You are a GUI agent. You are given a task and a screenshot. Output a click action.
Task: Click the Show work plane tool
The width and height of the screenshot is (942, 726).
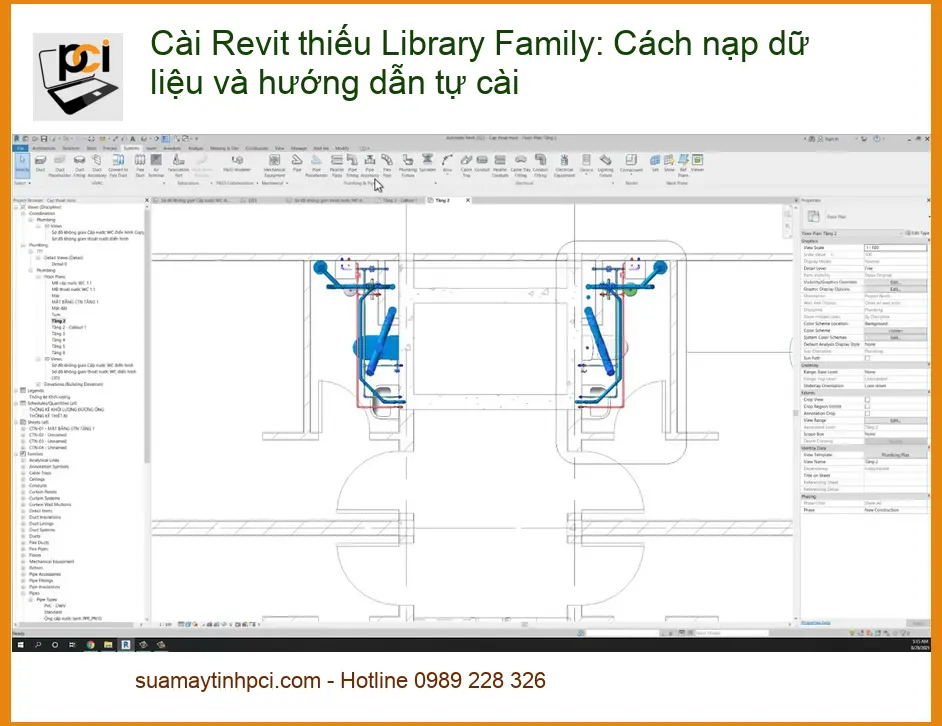point(669,163)
